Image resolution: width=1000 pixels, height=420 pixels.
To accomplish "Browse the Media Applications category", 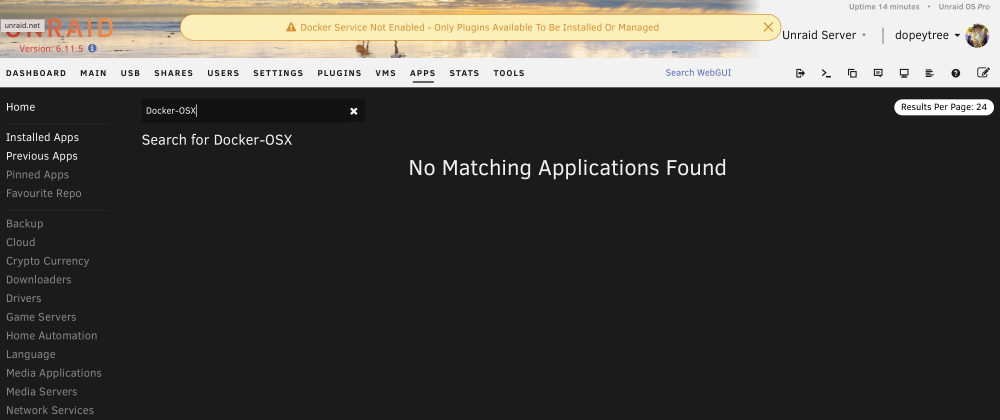I will [54, 373].
